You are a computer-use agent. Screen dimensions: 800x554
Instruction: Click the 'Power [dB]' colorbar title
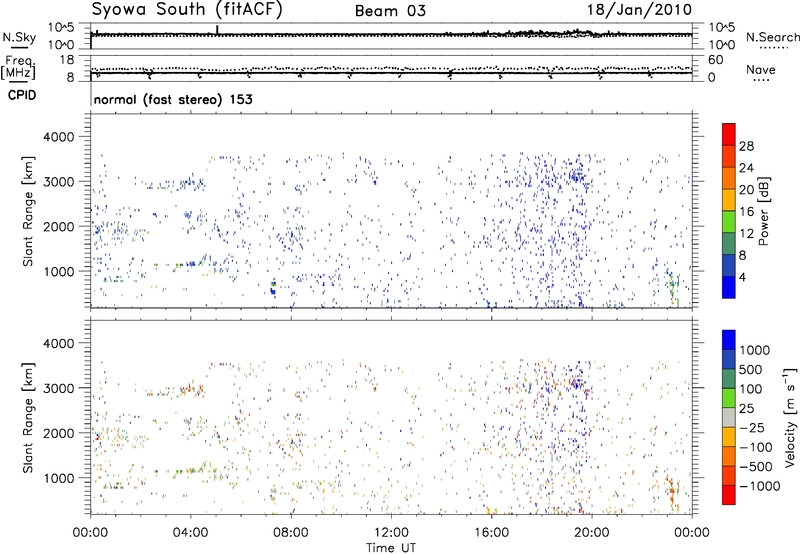pos(763,211)
